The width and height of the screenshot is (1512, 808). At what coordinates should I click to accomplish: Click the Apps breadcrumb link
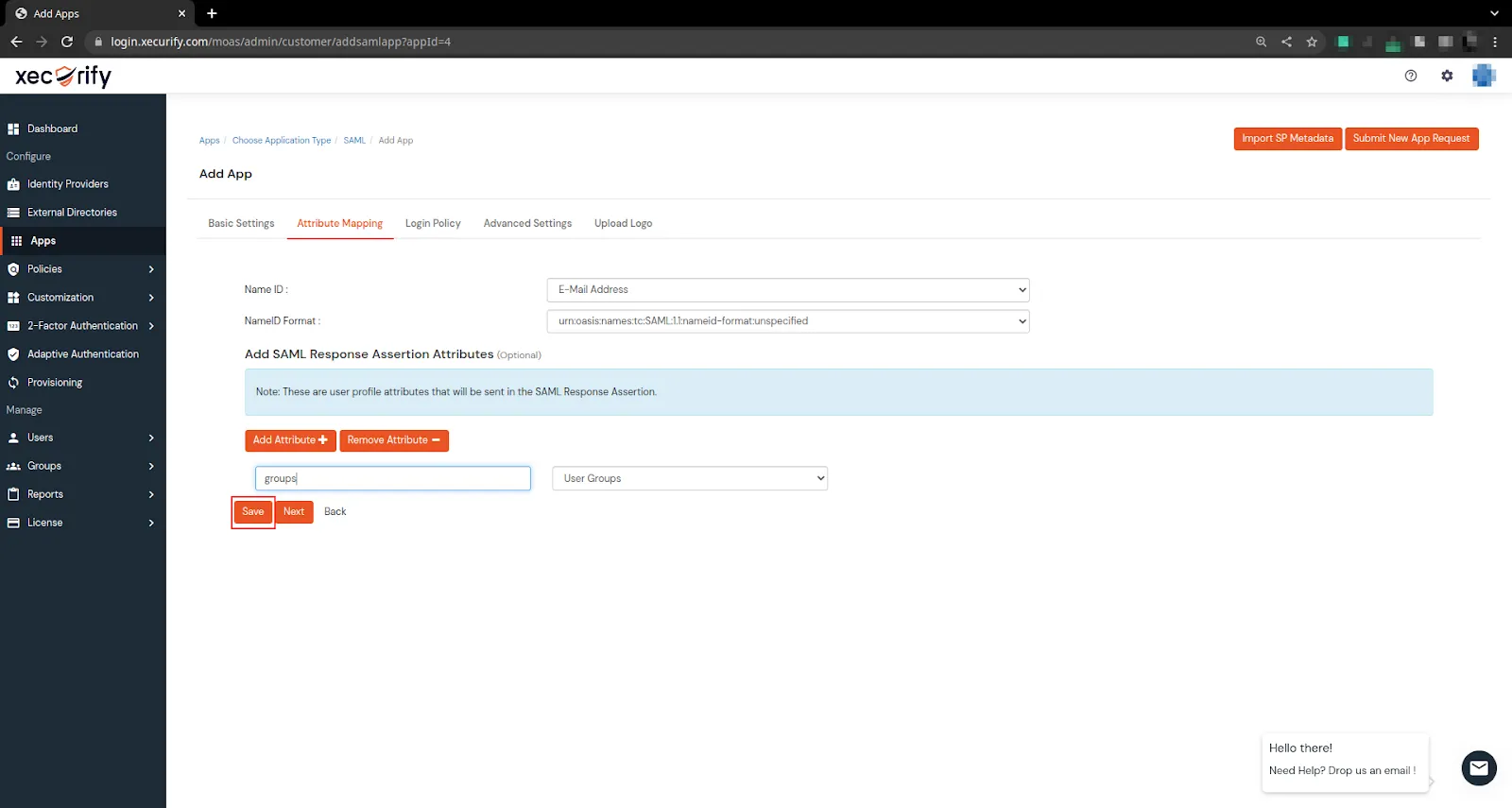(x=209, y=141)
